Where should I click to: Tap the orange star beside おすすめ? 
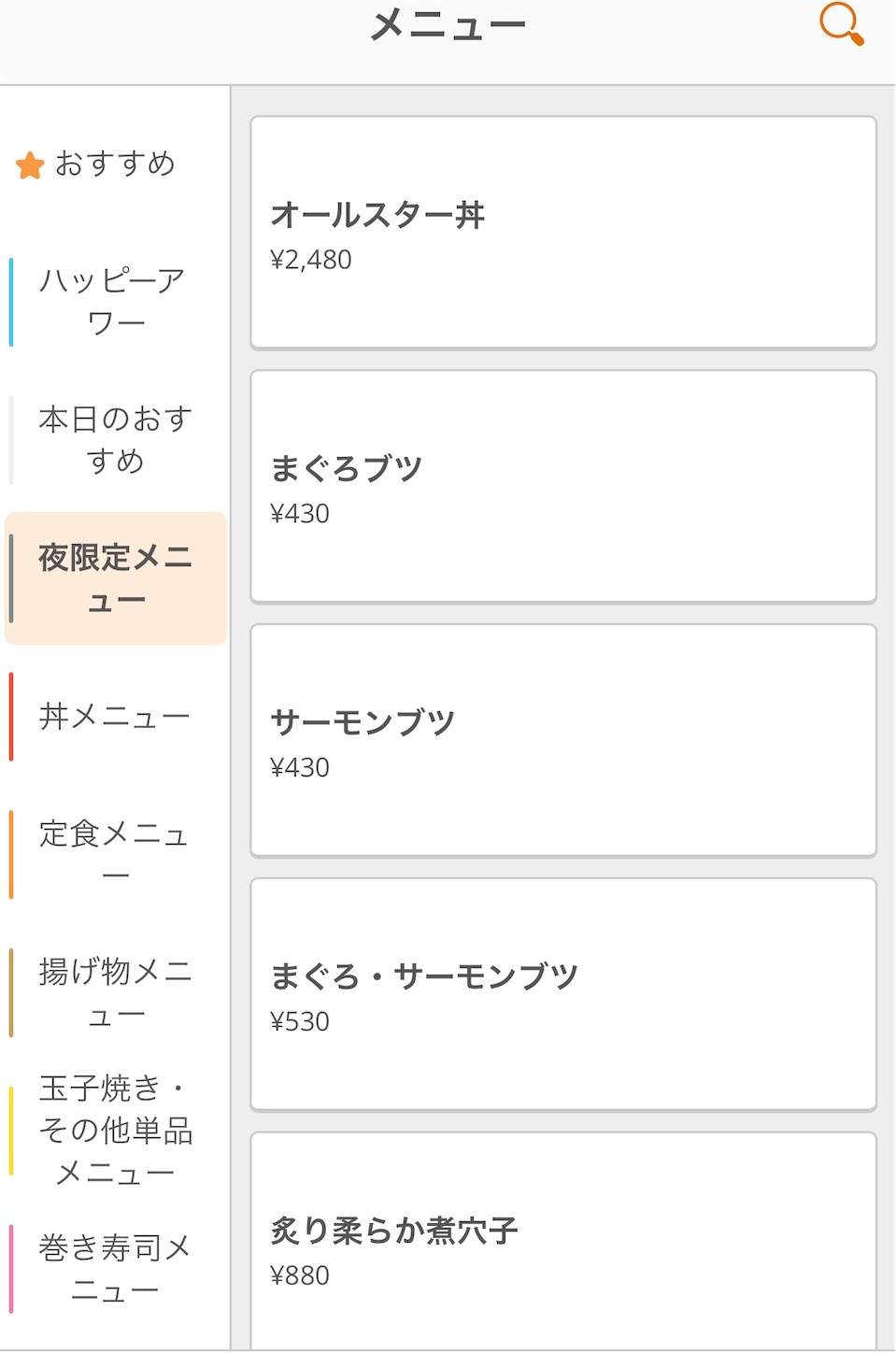(30, 165)
